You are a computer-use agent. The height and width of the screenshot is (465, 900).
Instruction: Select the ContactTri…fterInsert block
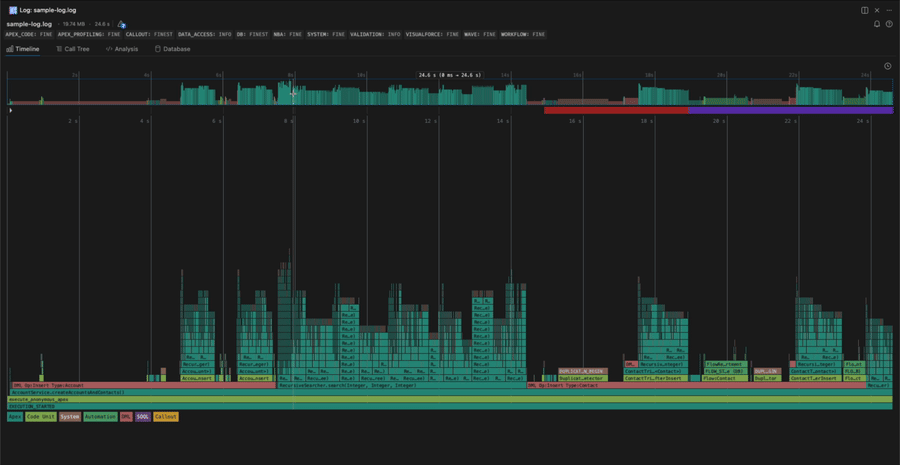point(656,378)
